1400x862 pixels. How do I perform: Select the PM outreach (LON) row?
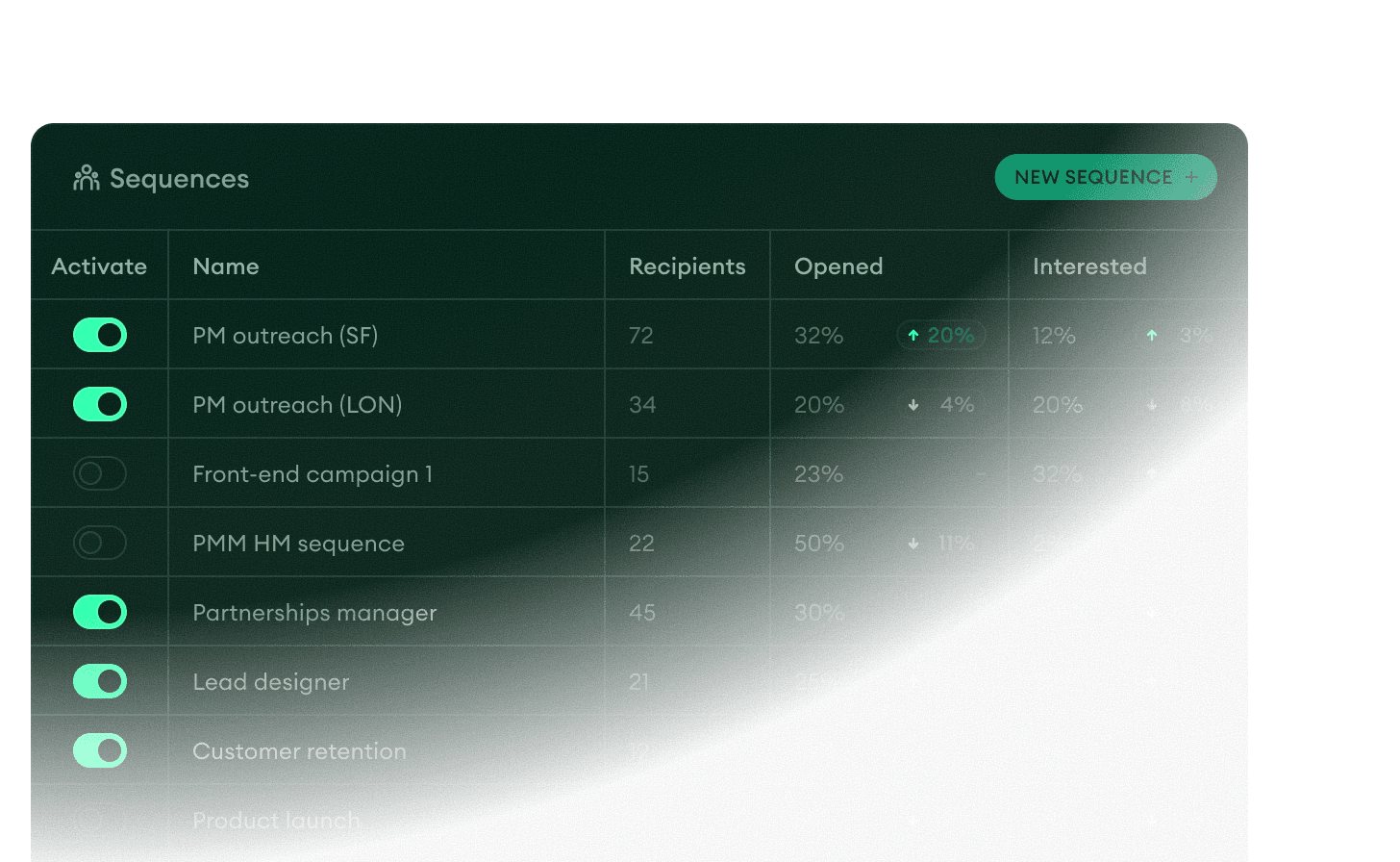pos(297,404)
